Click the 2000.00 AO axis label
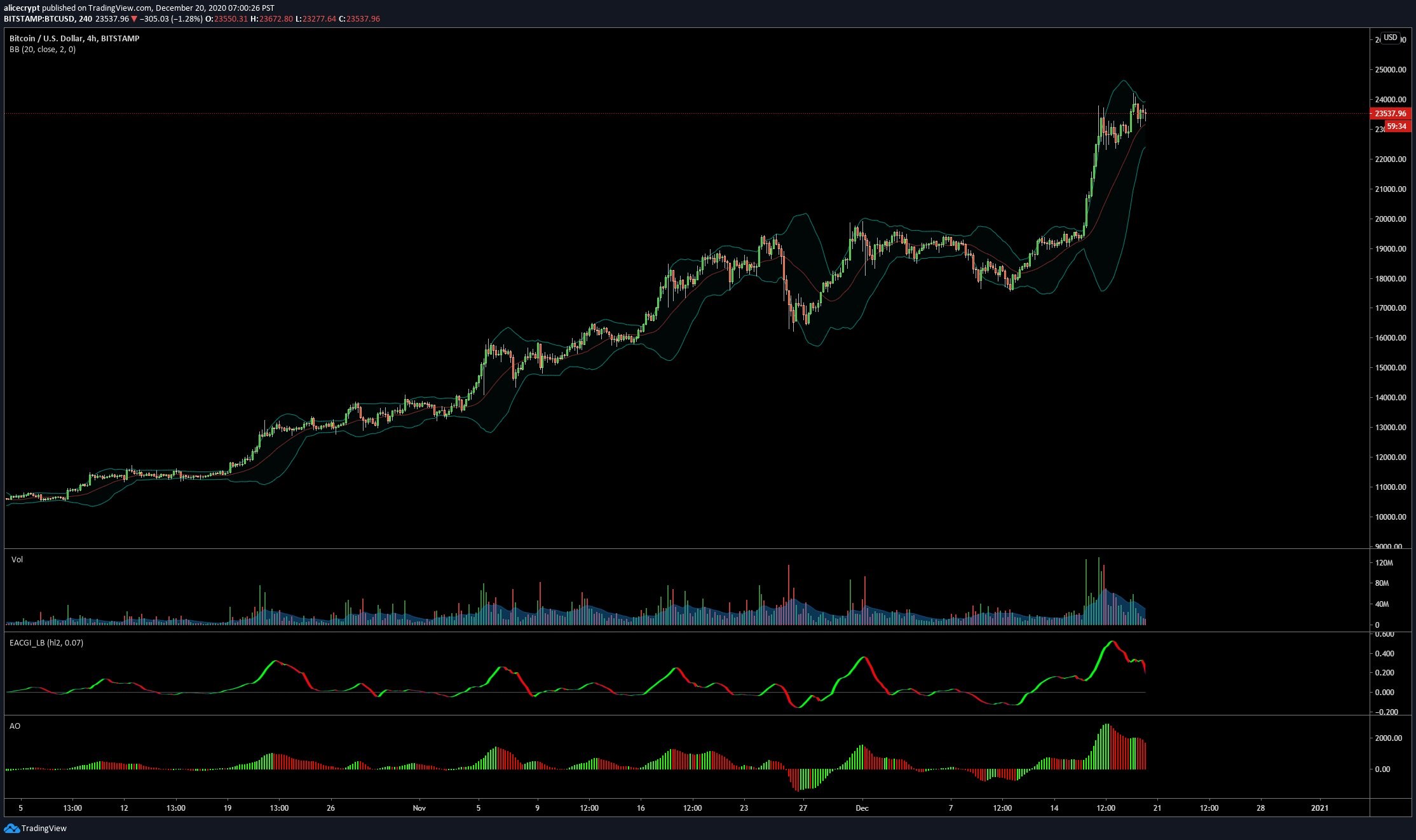The width and height of the screenshot is (1416, 840). pos(1389,738)
